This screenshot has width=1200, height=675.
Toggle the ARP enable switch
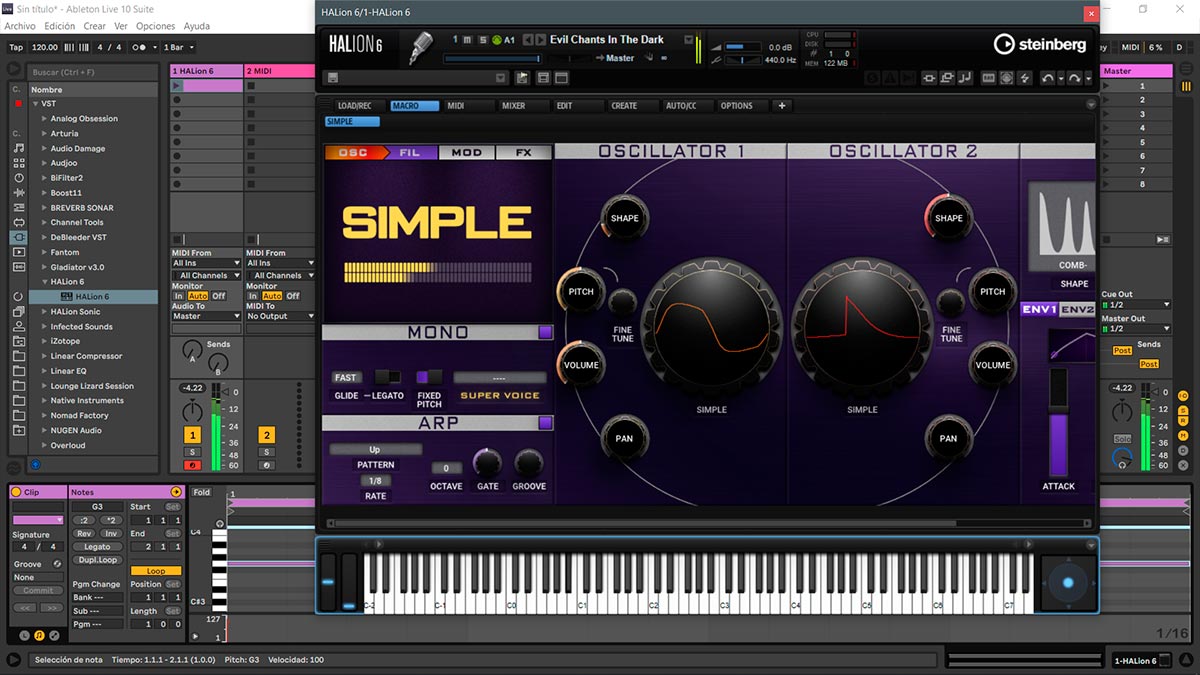tap(545, 423)
